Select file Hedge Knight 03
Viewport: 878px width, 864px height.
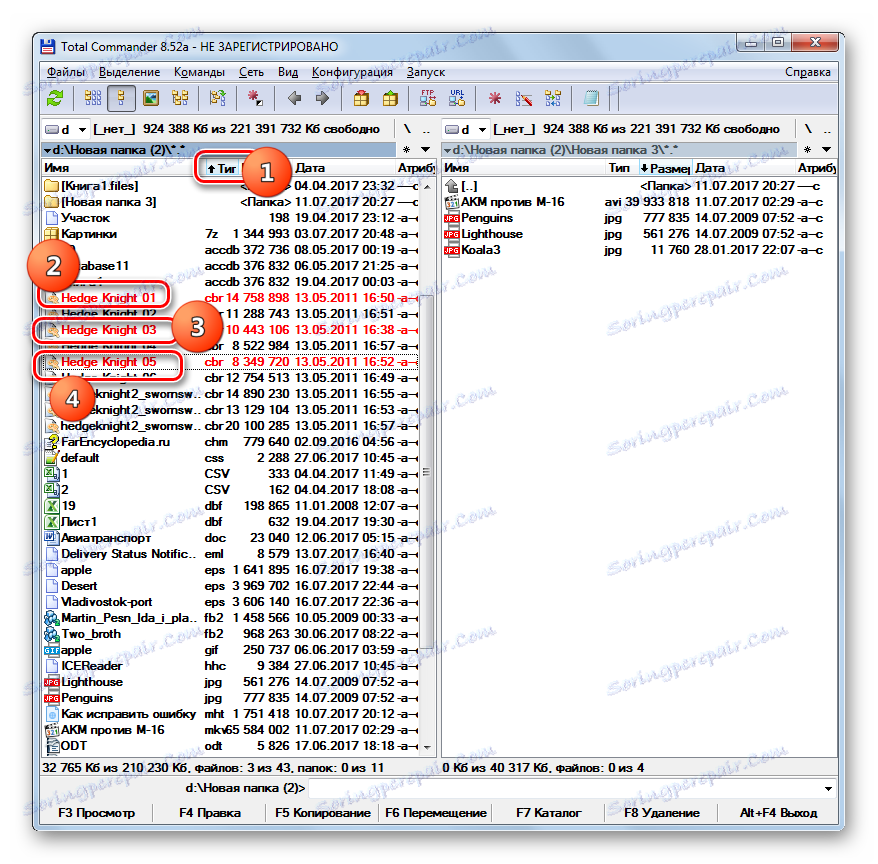click(230, 330)
